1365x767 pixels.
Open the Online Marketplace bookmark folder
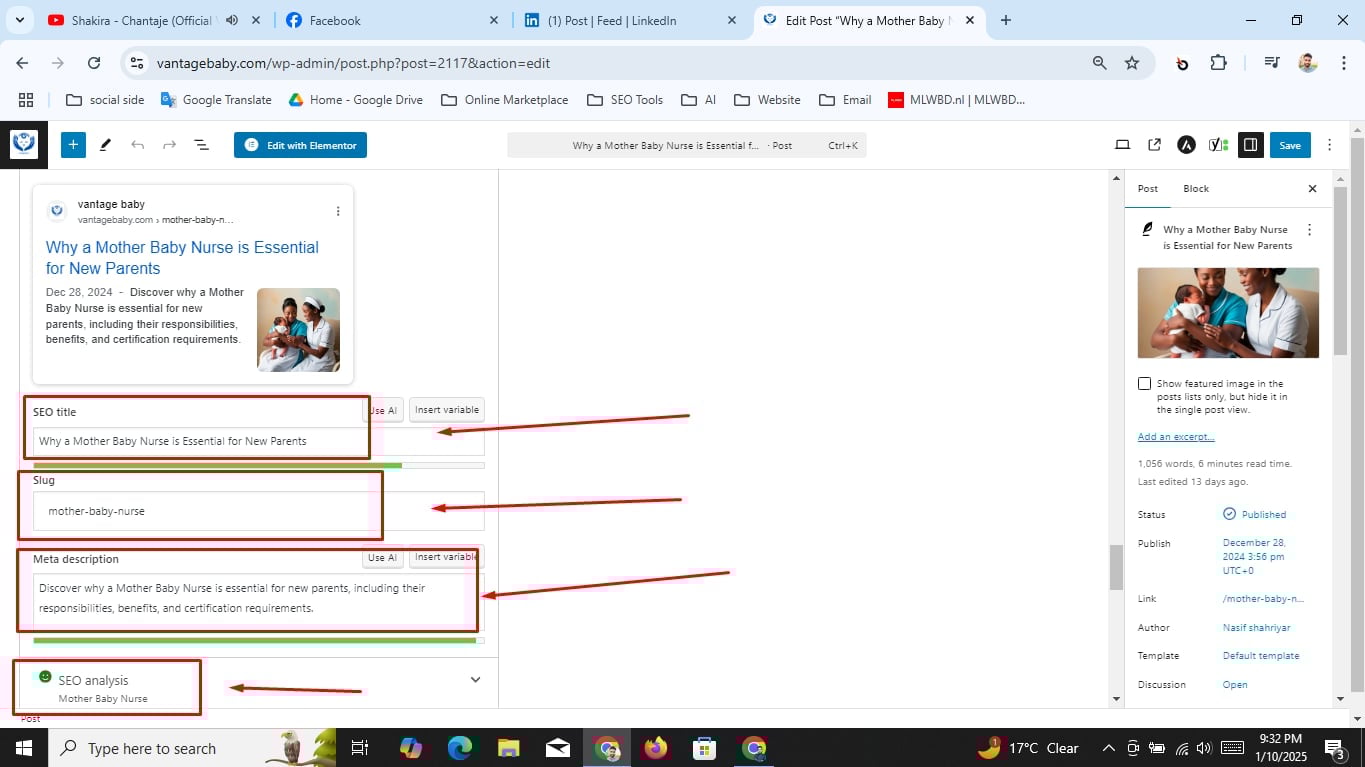tap(504, 100)
